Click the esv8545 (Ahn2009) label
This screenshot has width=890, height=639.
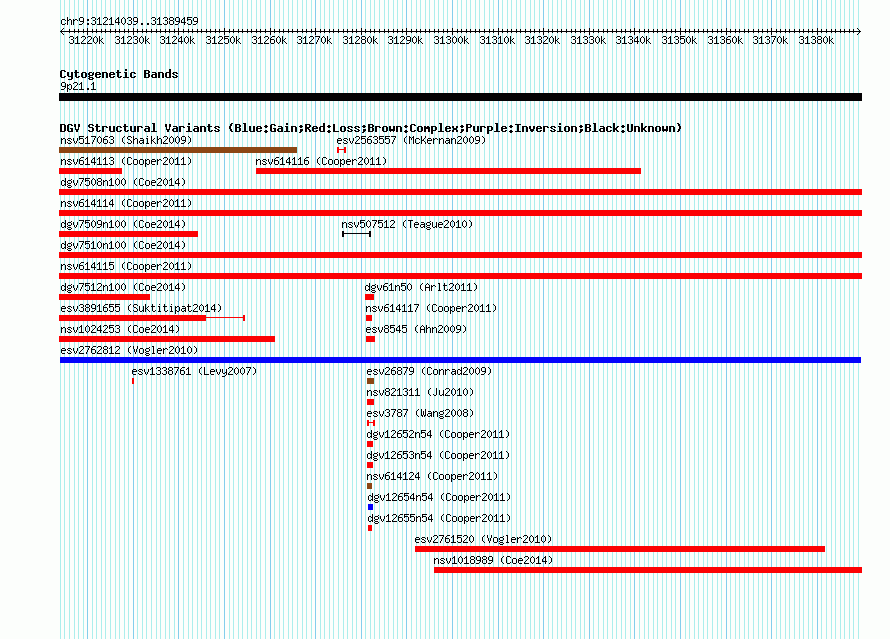[x=416, y=329]
